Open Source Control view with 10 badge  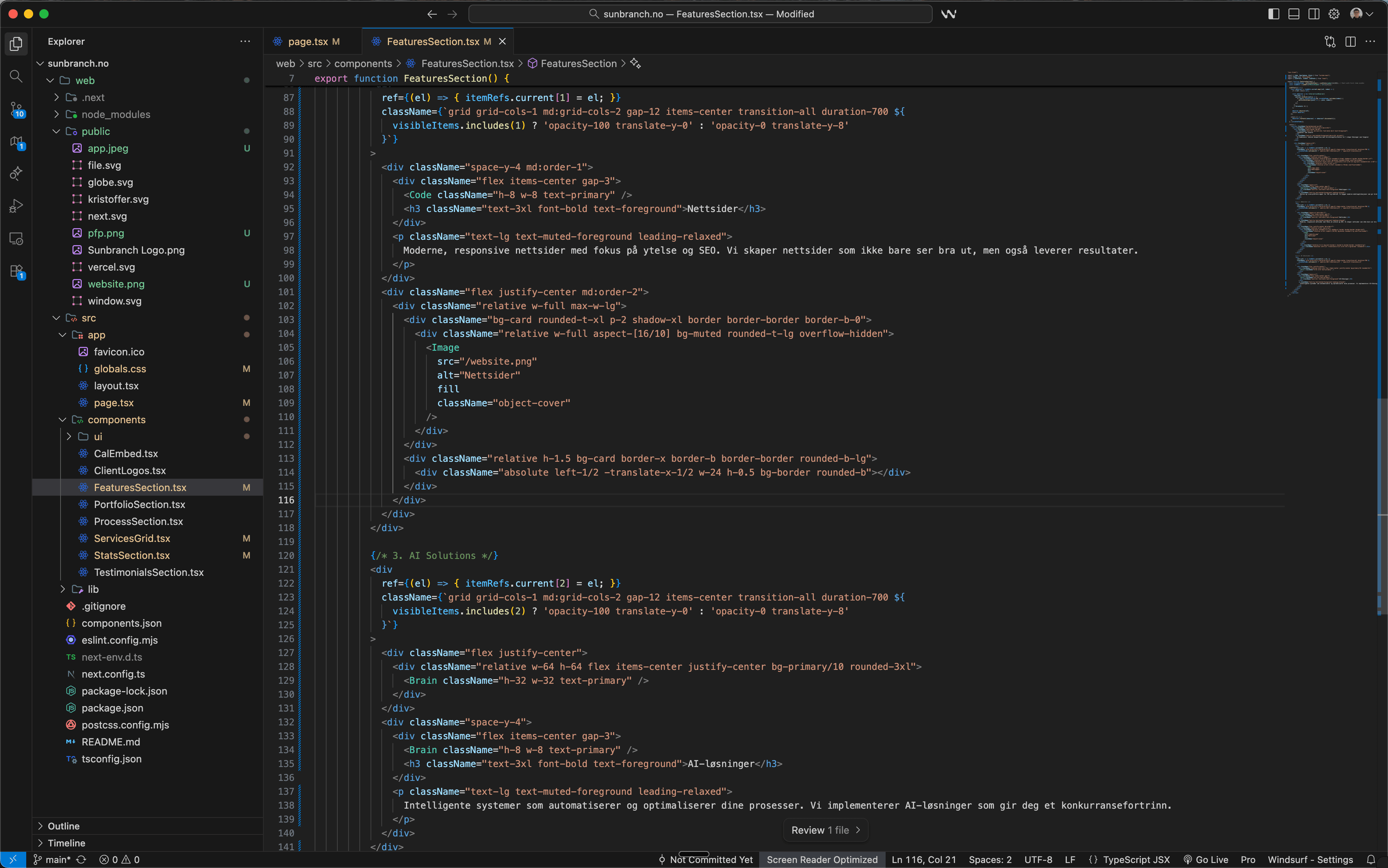click(16, 109)
